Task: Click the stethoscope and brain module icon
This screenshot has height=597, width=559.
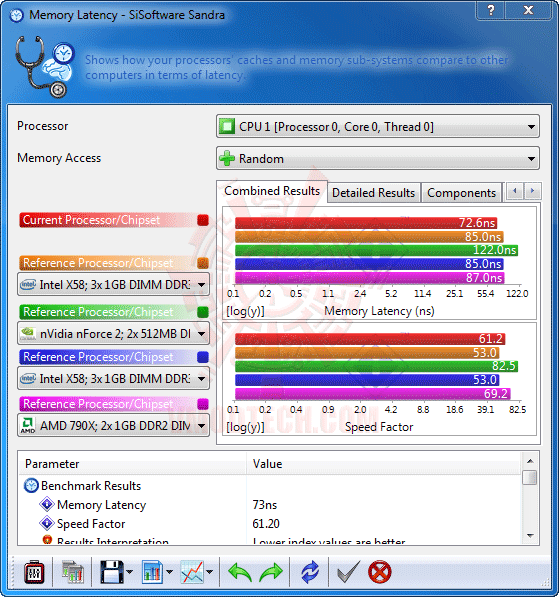Action: pos(45,66)
